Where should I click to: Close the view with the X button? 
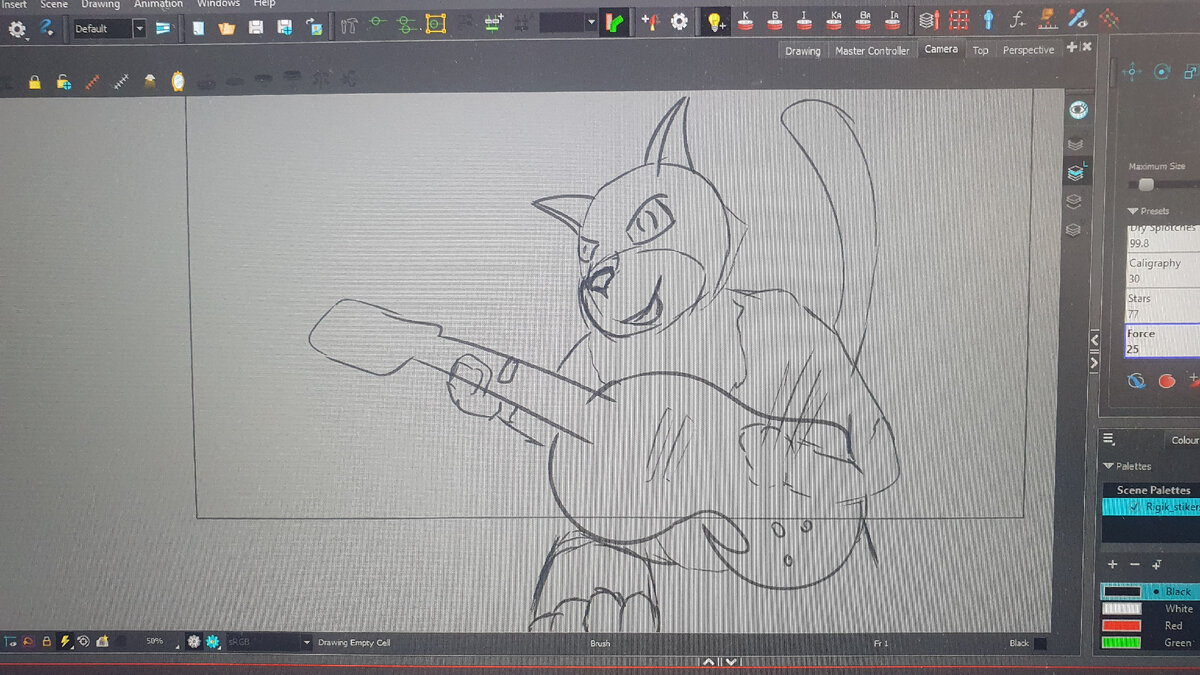point(1087,47)
